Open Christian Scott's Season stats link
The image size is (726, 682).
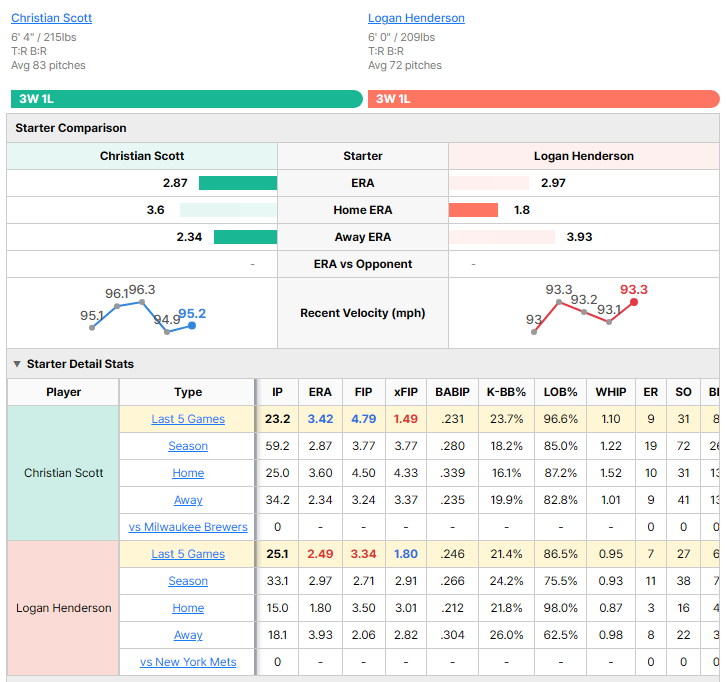pos(188,446)
